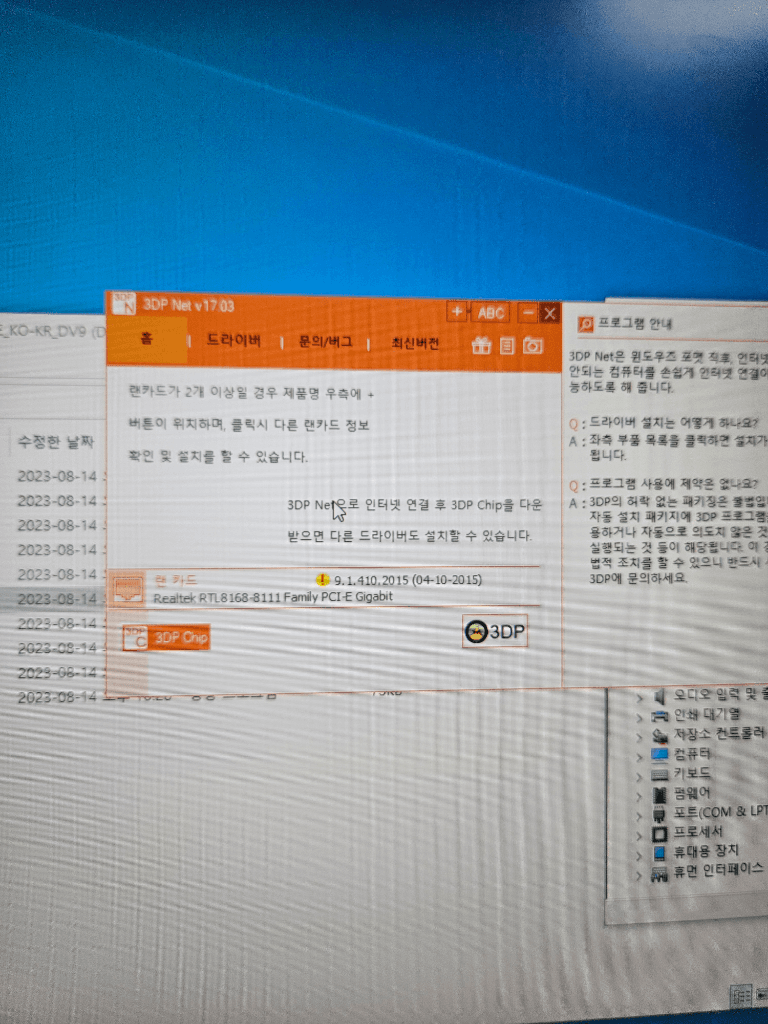768x1024 pixels.
Task: Expand 인쇄 대기열 node in Device Manager
Action: pos(639,717)
